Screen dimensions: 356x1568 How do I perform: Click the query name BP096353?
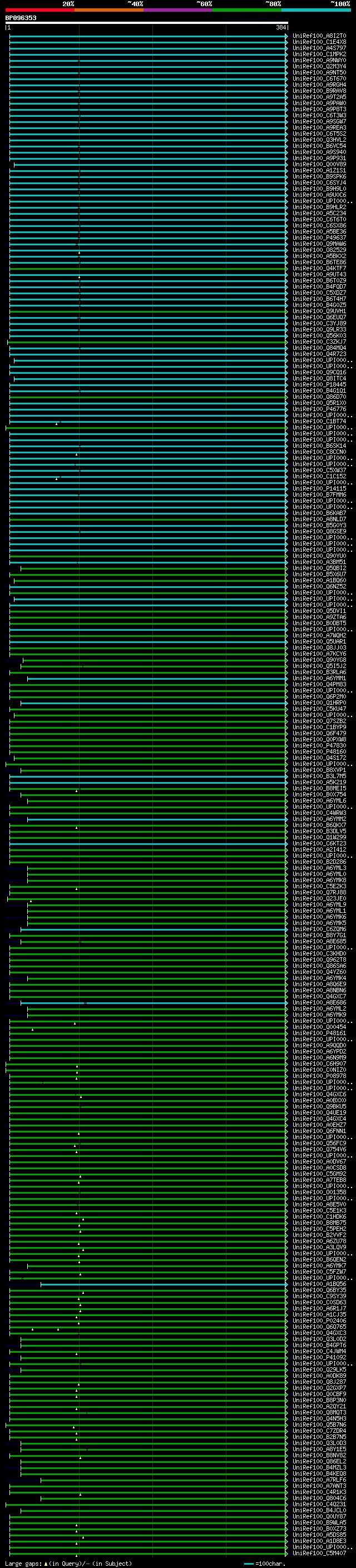point(21,18)
